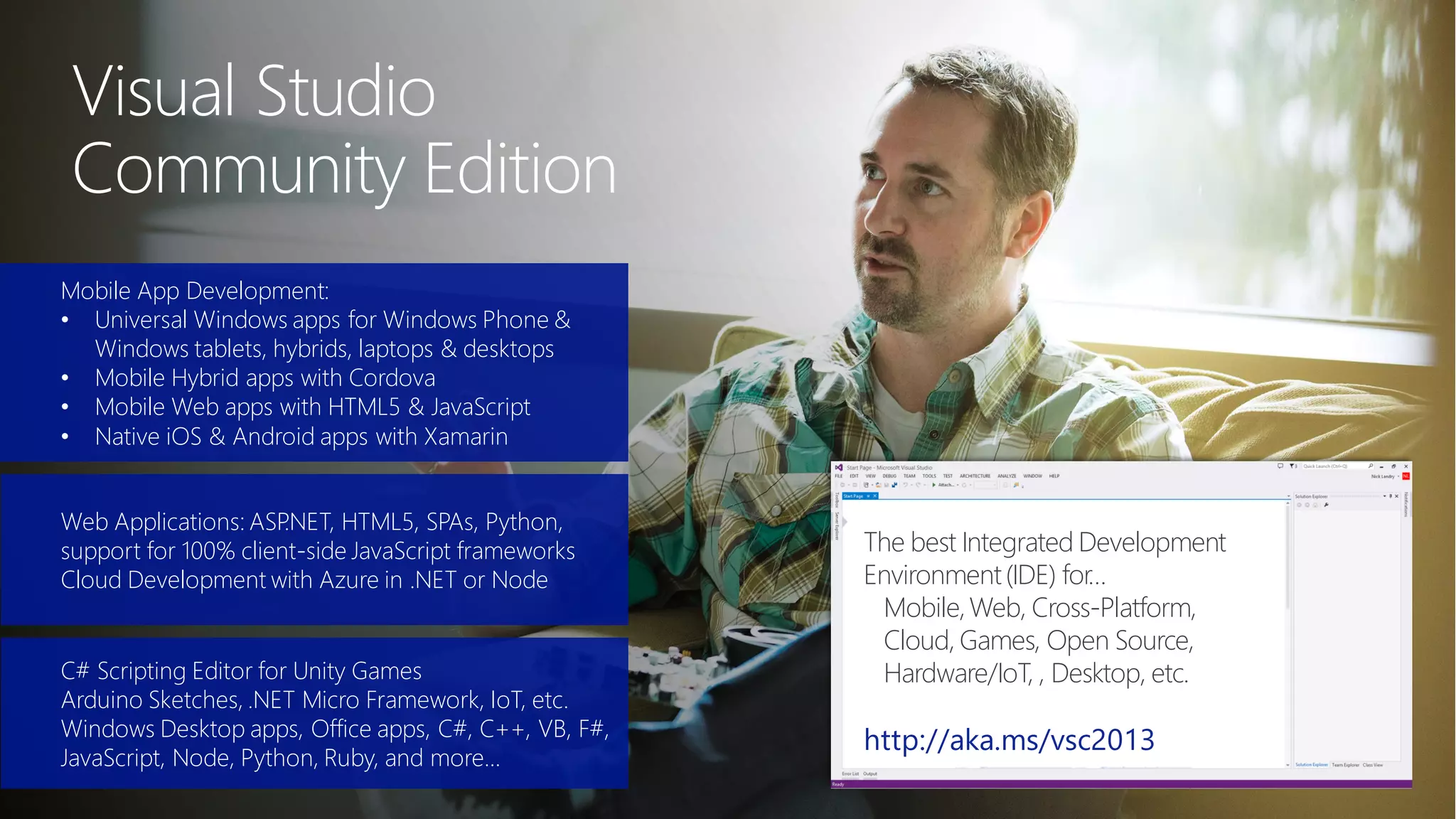Click the Open File toolbar icon
This screenshot has height=819, width=1456.
click(x=878, y=485)
